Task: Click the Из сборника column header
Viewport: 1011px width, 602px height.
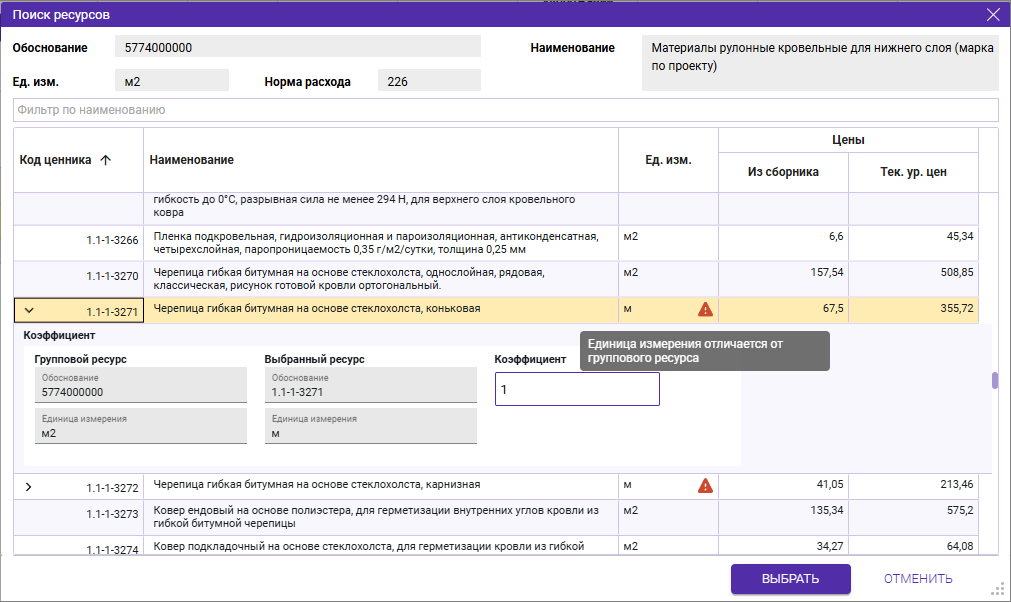Action: click(783, 172)
